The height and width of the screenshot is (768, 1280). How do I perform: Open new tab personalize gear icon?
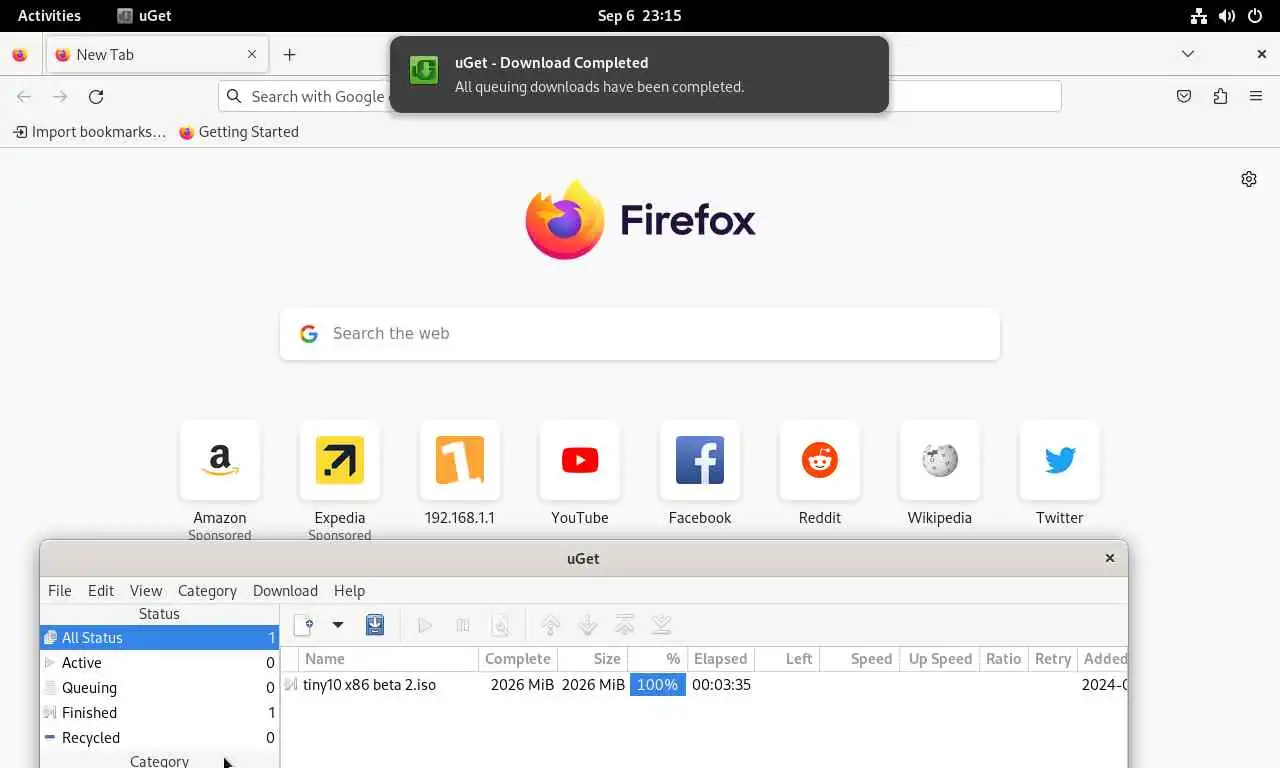pyautogui.click(x=1249, y=179)
